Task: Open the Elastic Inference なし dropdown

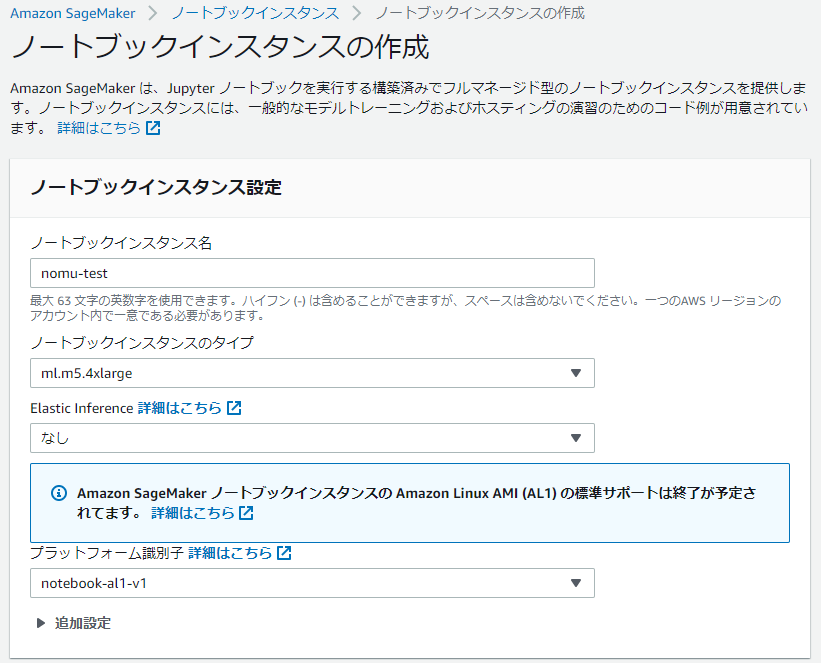Action: [x=312, y=438]
